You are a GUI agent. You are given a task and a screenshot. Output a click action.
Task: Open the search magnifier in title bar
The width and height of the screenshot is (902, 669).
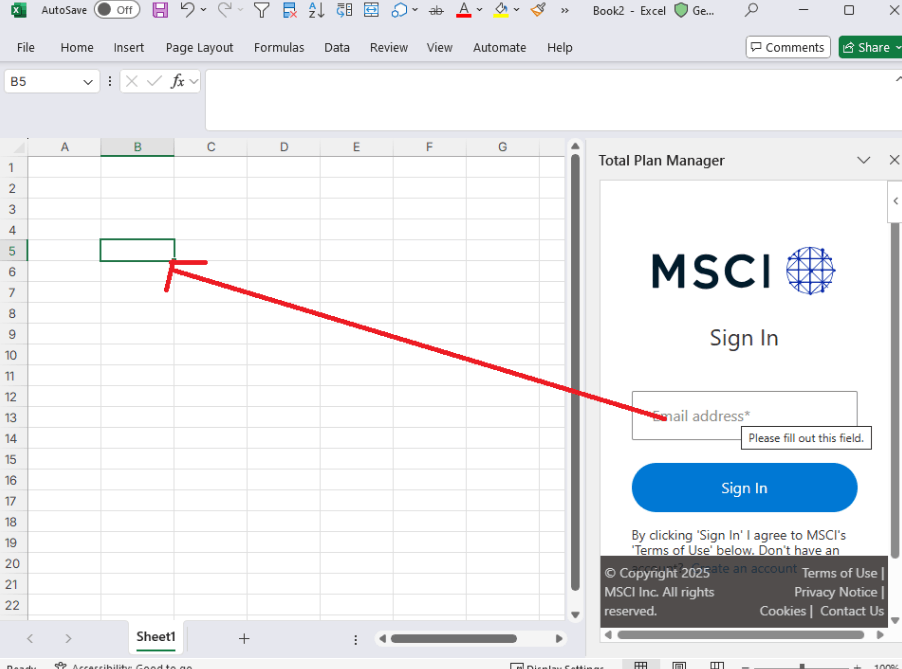(751, 10)
